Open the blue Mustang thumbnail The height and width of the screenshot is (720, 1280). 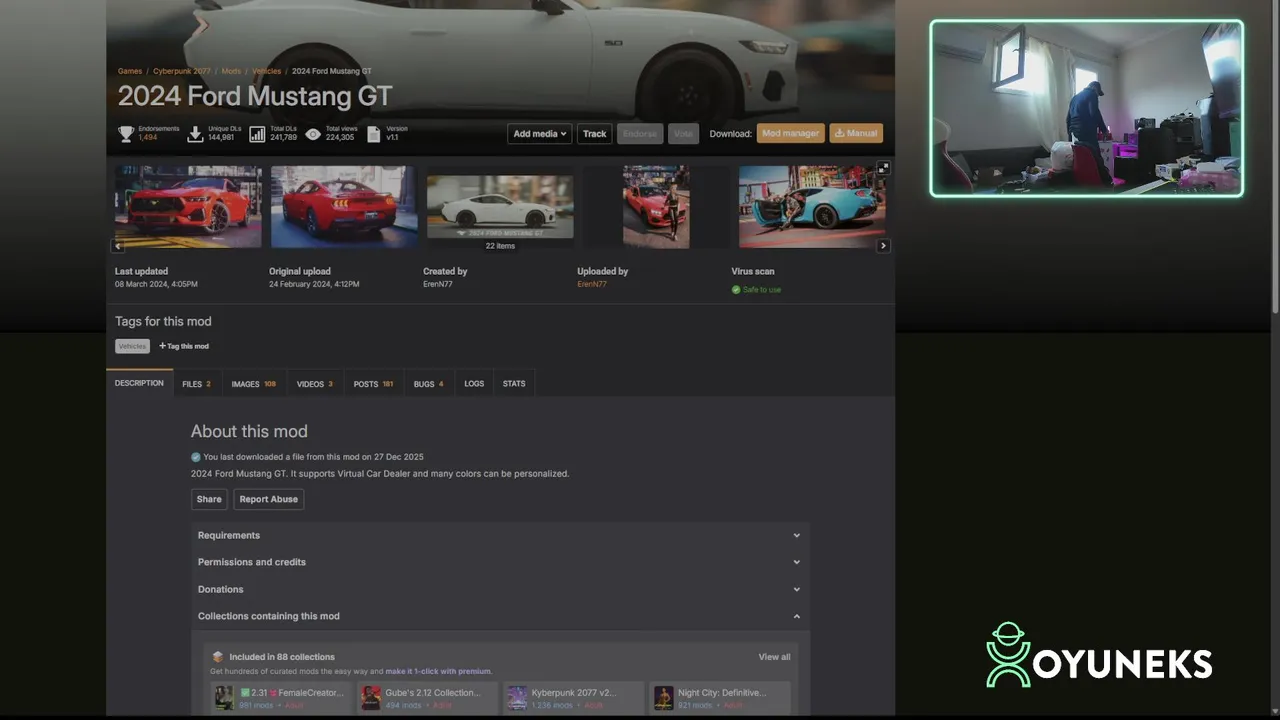tap(812, 207)
